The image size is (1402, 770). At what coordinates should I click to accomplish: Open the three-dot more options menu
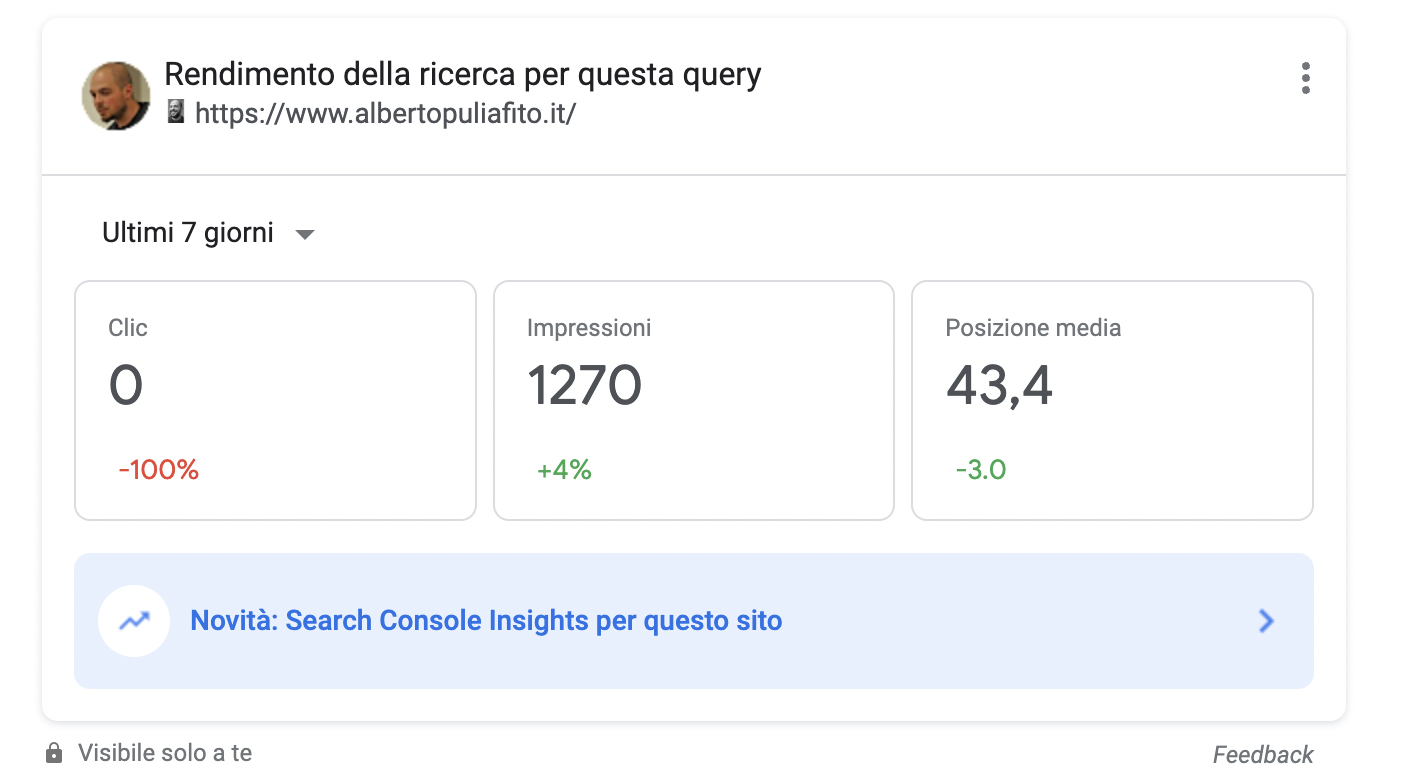tap(1305, 78)
